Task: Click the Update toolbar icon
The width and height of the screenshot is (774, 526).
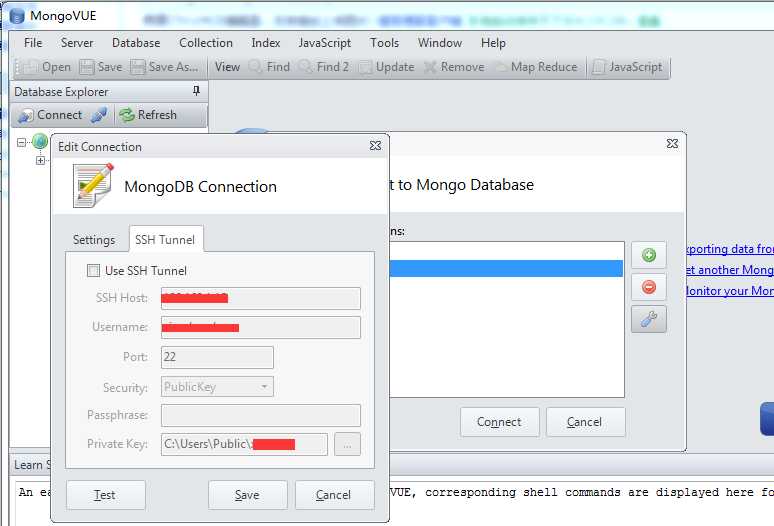Action: pyautogui.click(x=366, y=67)
